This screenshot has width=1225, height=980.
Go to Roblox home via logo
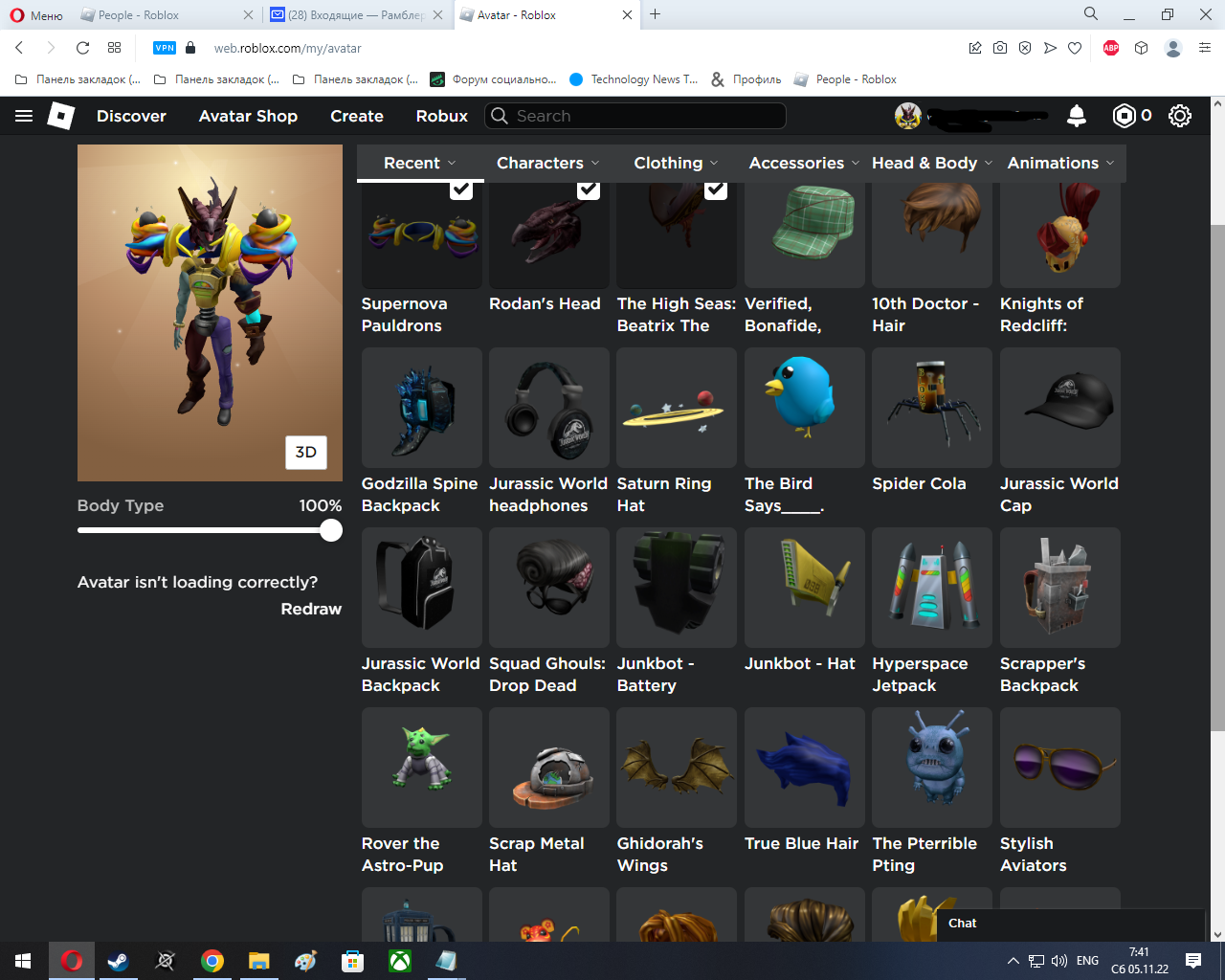tap(61, 116)
